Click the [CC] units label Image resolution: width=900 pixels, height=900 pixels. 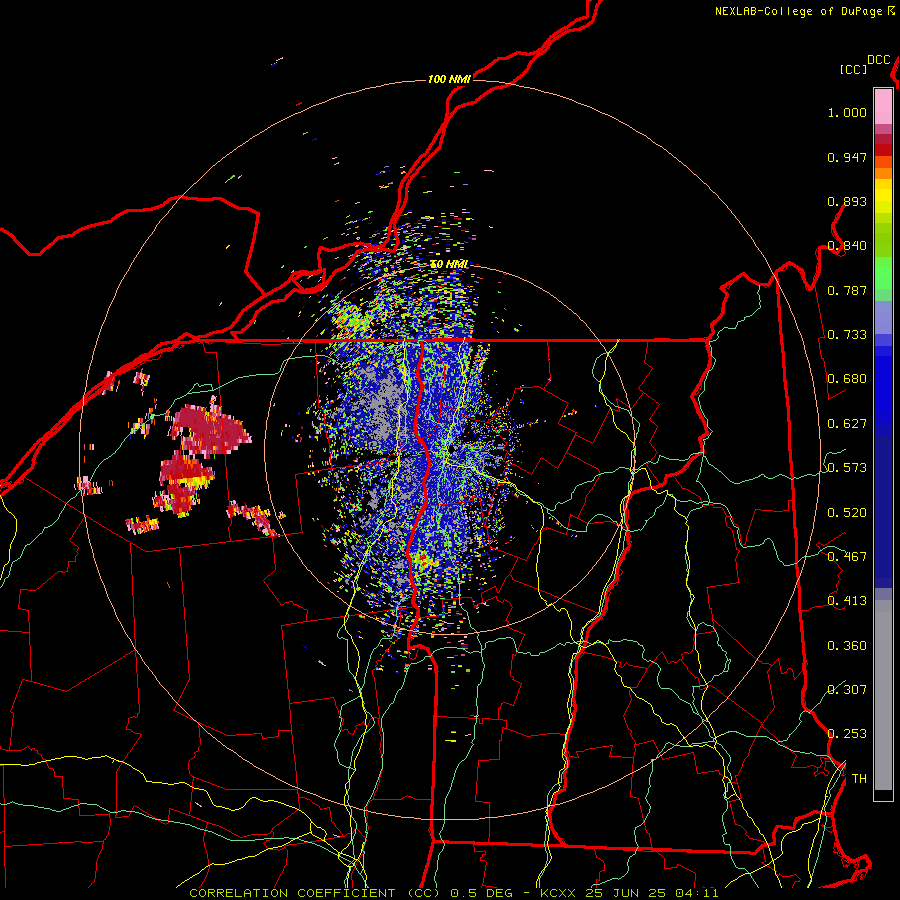pos(853,69)
